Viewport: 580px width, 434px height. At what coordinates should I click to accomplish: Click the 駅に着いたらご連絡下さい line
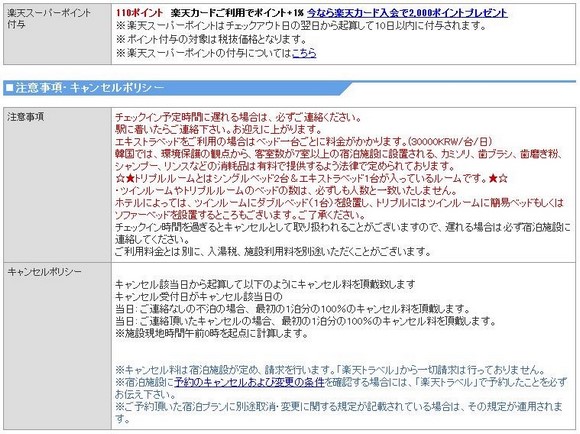219,129
